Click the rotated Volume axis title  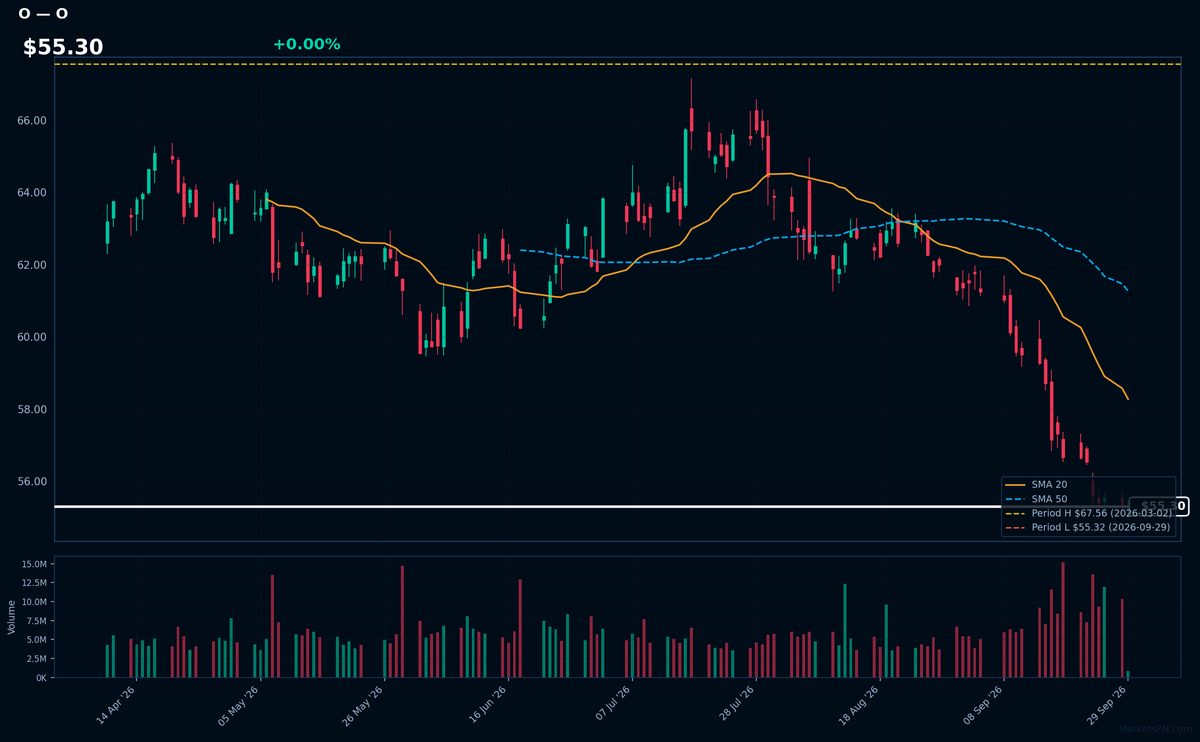[12, 617]
